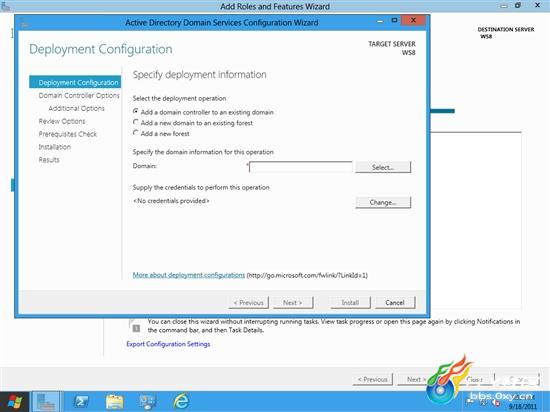Screen dimensions: 550x412
Task: Launch Windows PowerShell from taskbar
Action: 81,402
